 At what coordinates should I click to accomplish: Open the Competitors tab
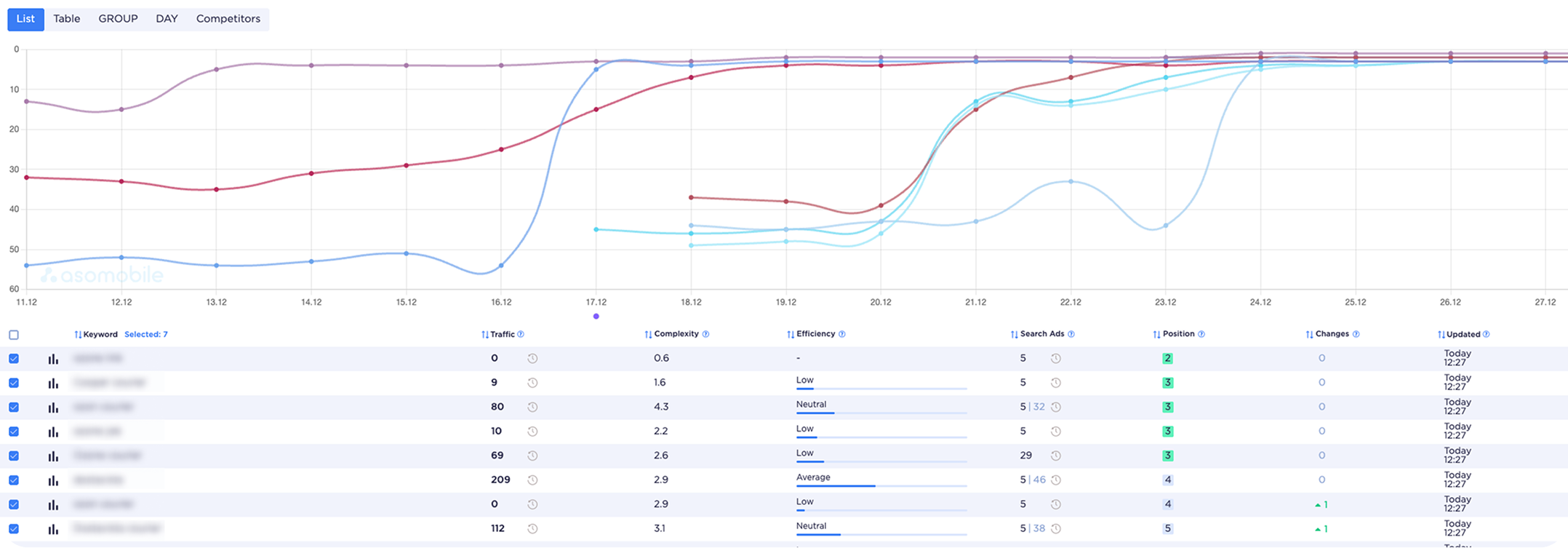[x=228, y=19]
